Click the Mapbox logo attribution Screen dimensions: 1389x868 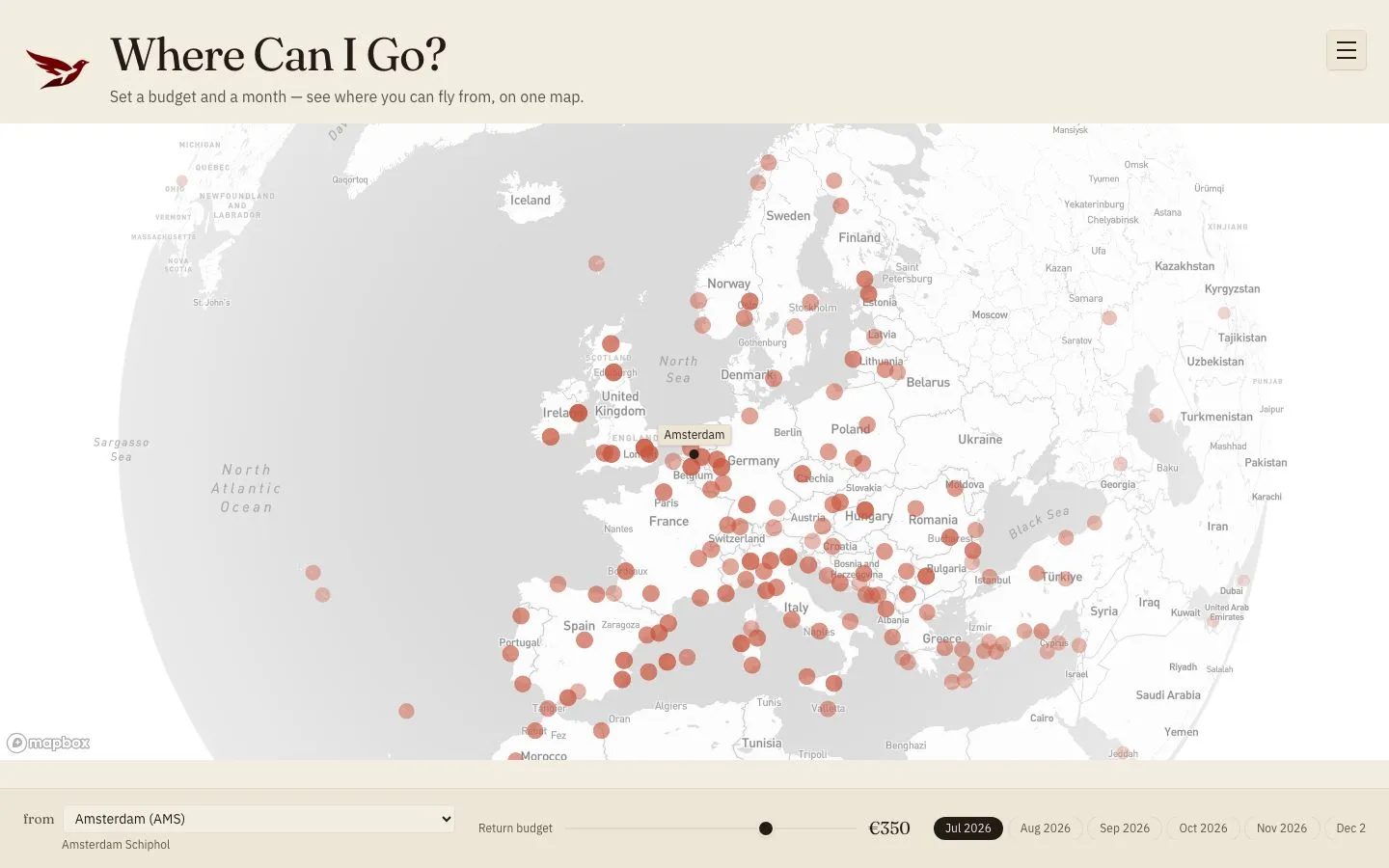pos(48,743)
